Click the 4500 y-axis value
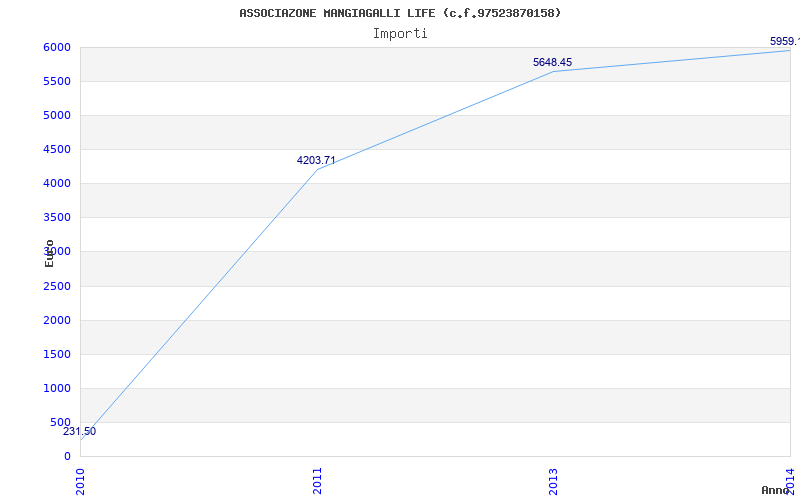The image size is (800, 500). click(x=57, y=149)
